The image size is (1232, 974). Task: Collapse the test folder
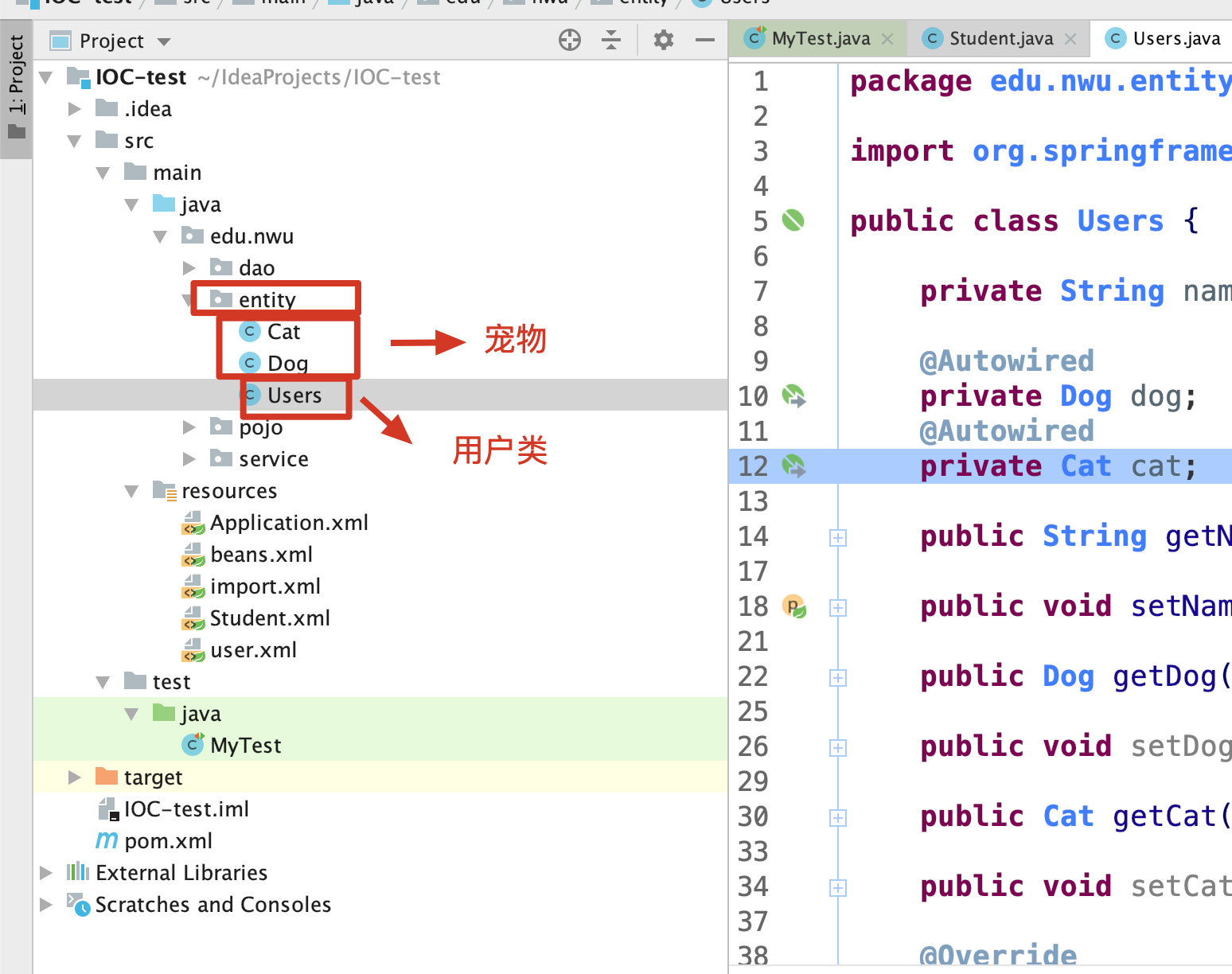point(103,682)
